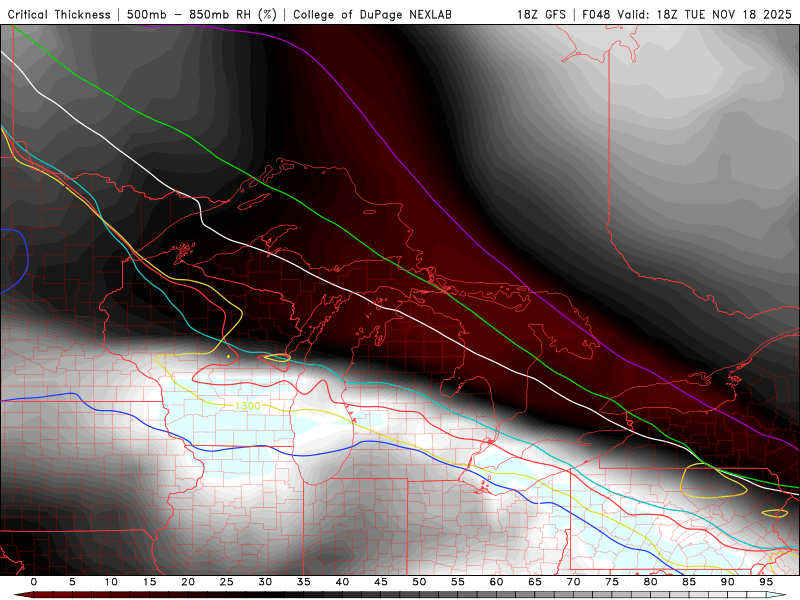Viewport: 800px width, 600px height.
Task: Click the colorbar value "95"
Action: tap(766, 582)
